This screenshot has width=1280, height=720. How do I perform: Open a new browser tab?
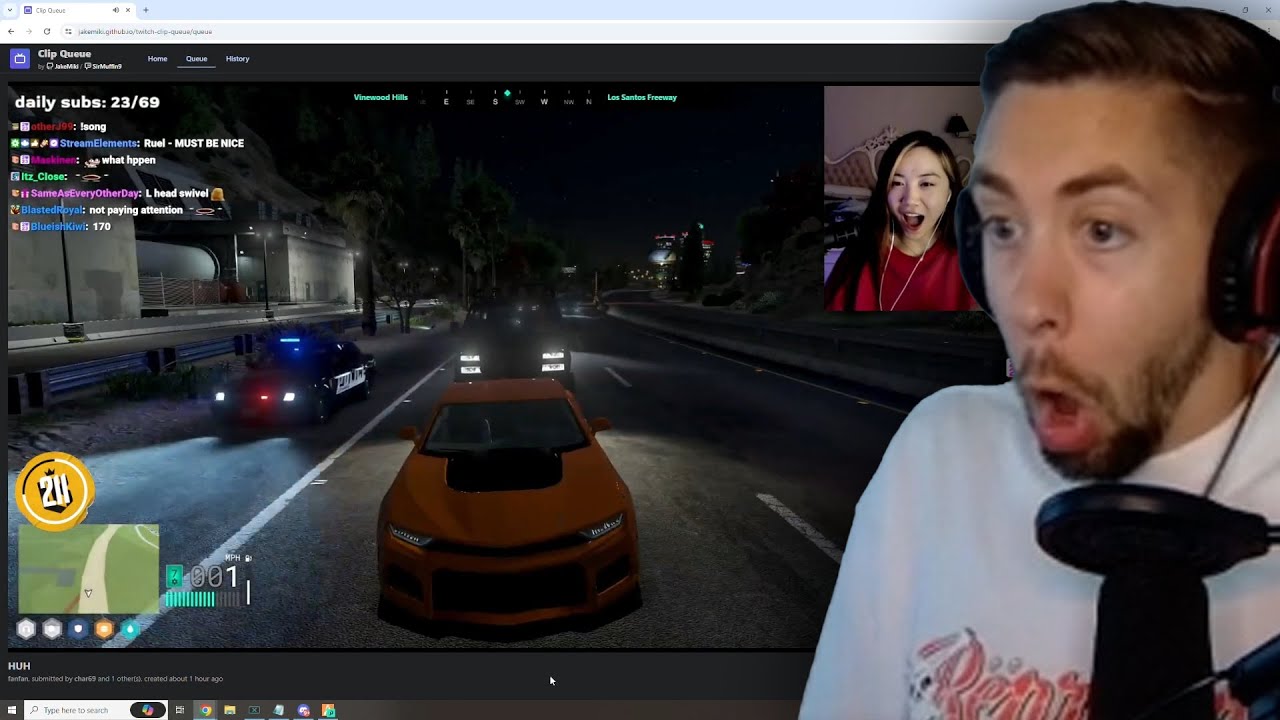point(146,10)
